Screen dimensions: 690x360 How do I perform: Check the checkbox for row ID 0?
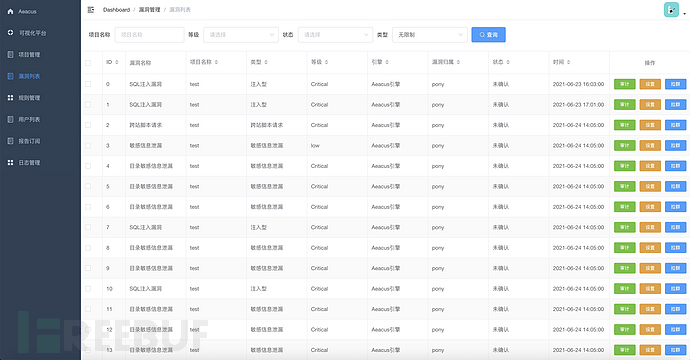88,84
